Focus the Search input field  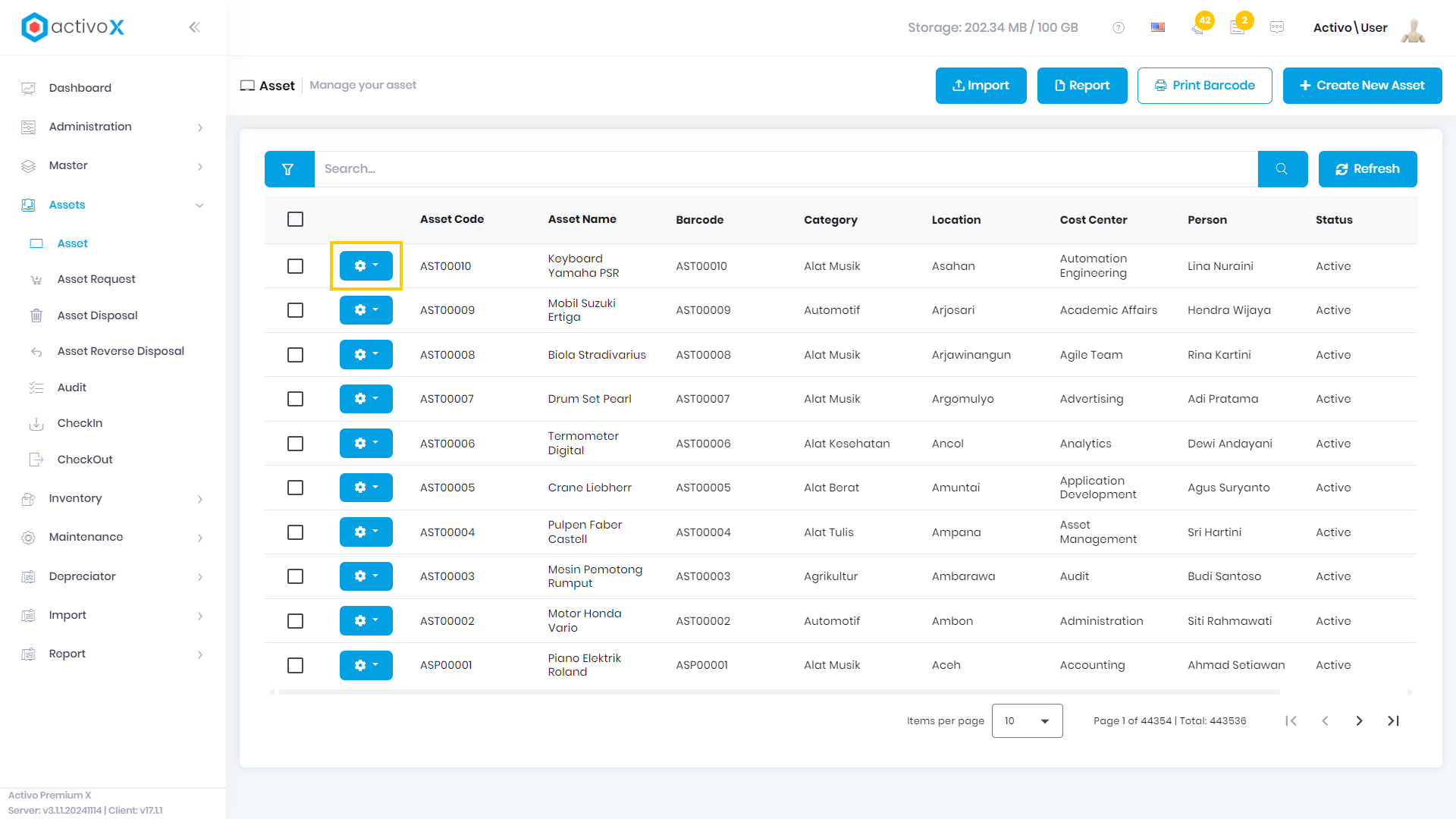point(786,169)
